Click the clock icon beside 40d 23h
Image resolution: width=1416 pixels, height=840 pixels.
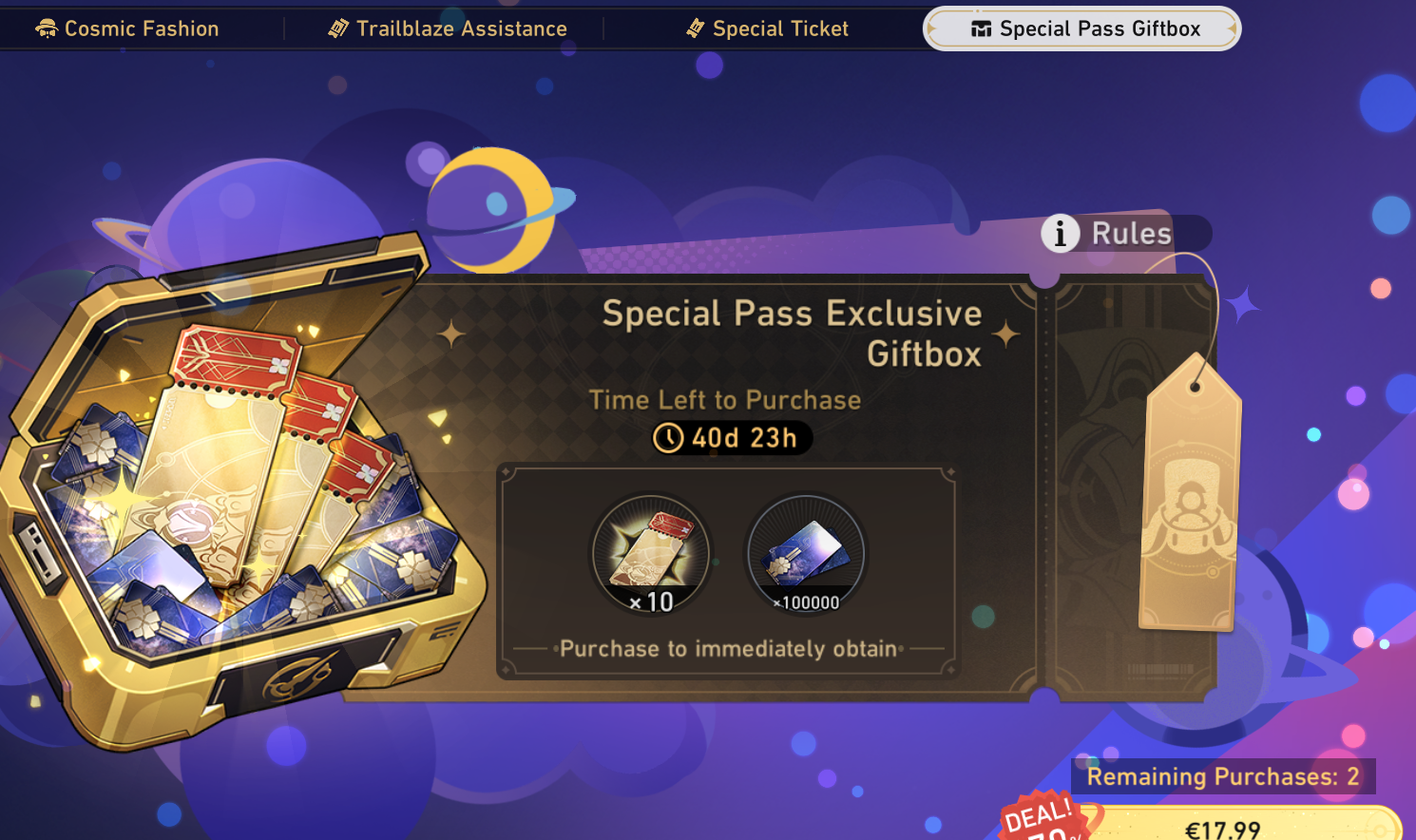point(668,438)
